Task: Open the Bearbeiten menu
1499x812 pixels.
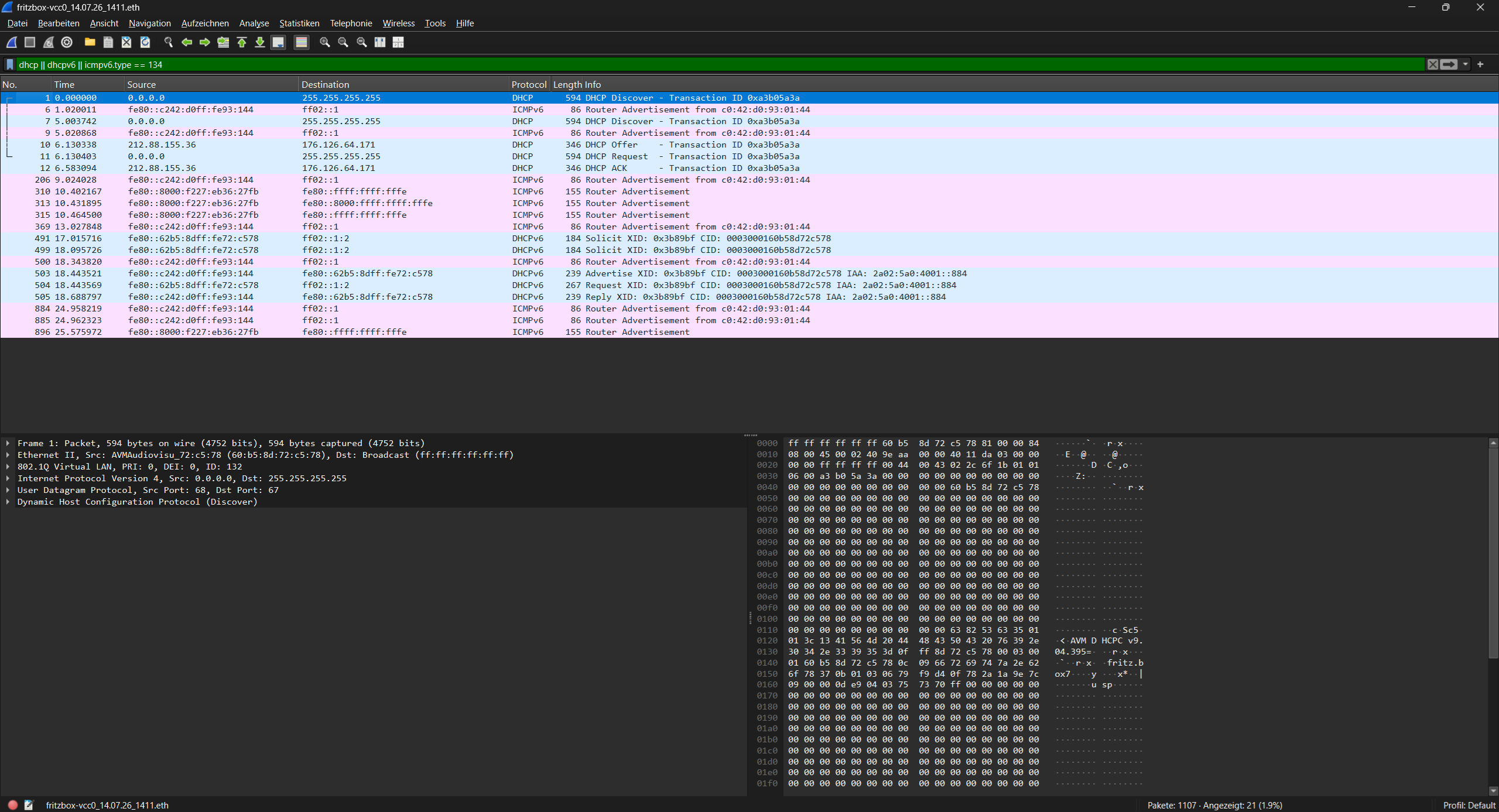Action: 59,23
